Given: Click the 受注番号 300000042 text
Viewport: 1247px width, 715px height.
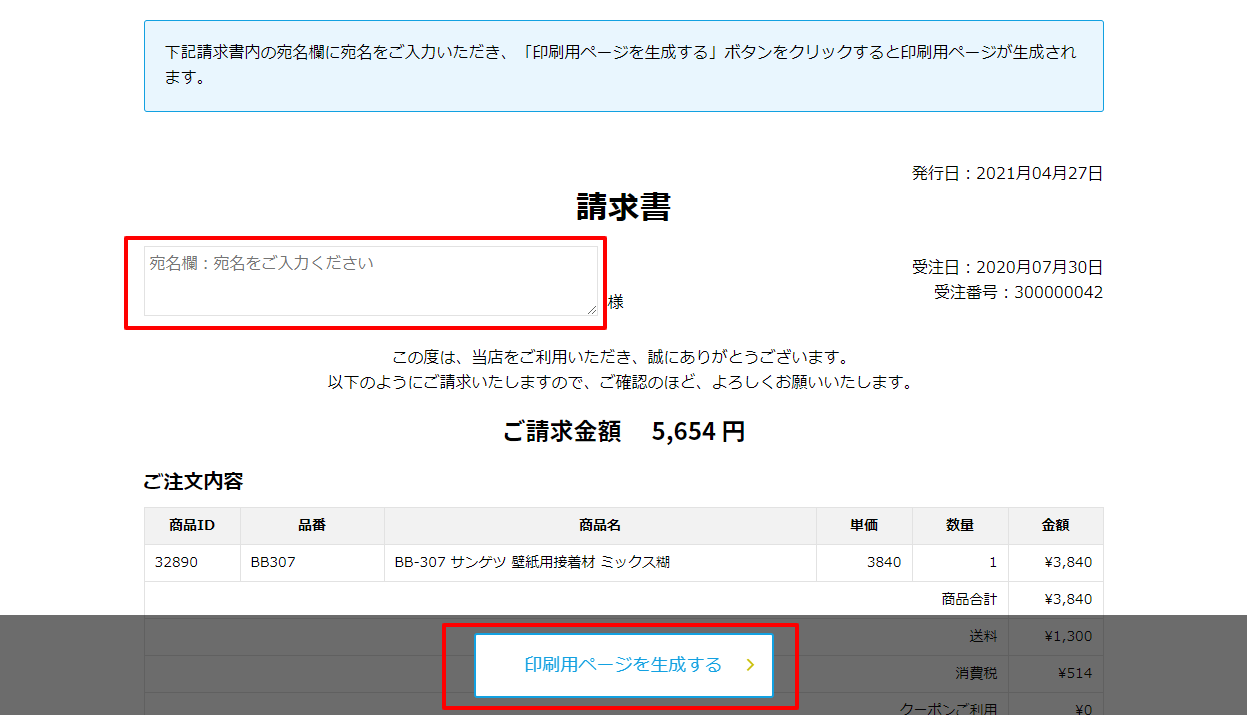Looking at the screenshot, I should [1018, 292].
